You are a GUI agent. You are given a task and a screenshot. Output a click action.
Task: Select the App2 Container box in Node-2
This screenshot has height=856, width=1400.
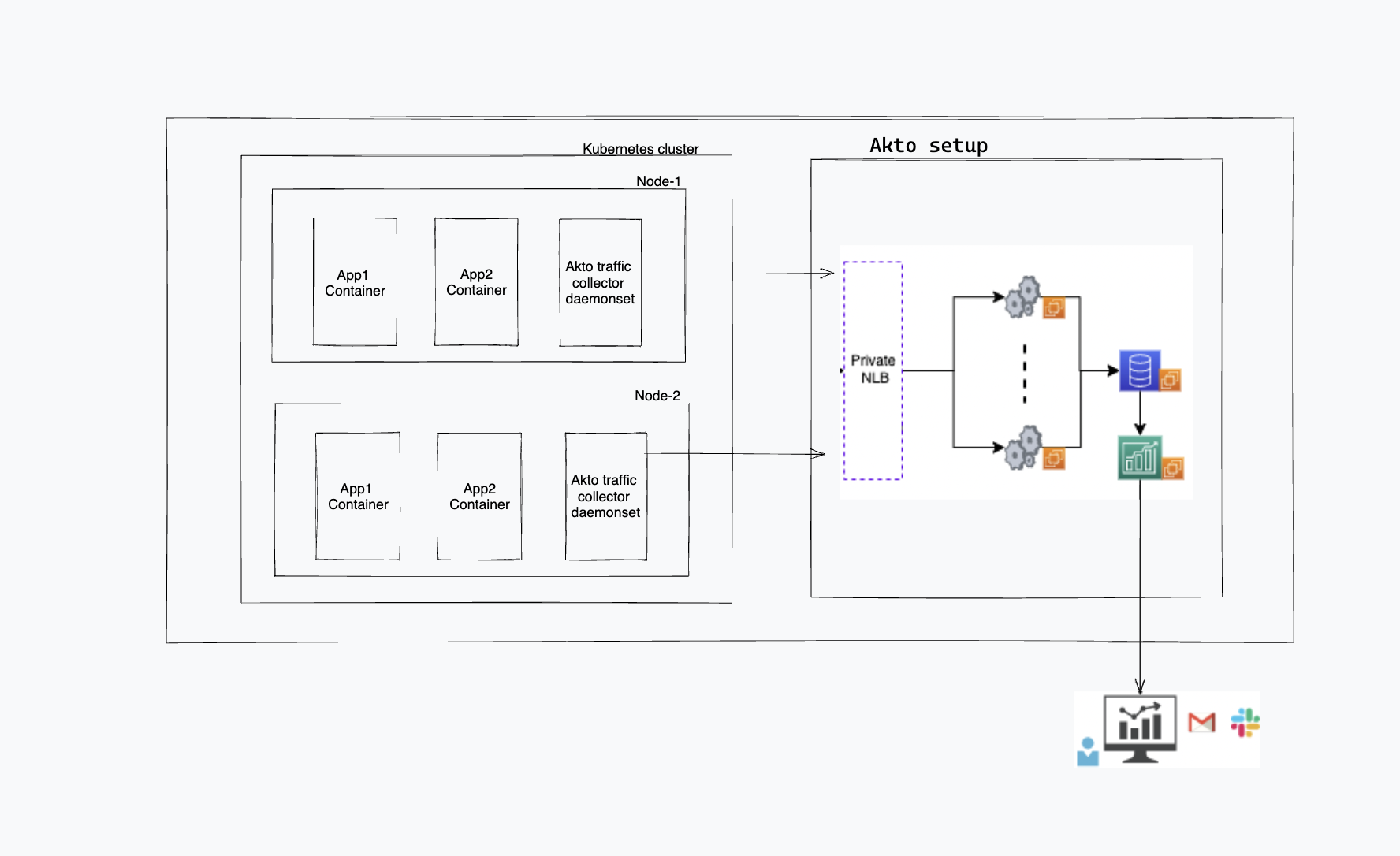(478, 497)
